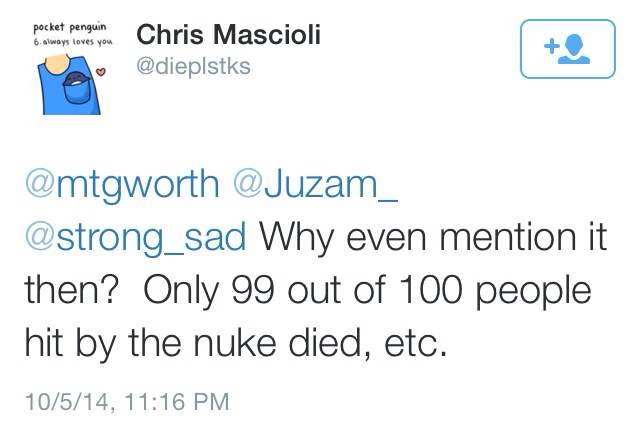Click the small heart in the avatar
Image resolution: width=640 pixels, height=434 pixels.
click(x=100, y=70)
